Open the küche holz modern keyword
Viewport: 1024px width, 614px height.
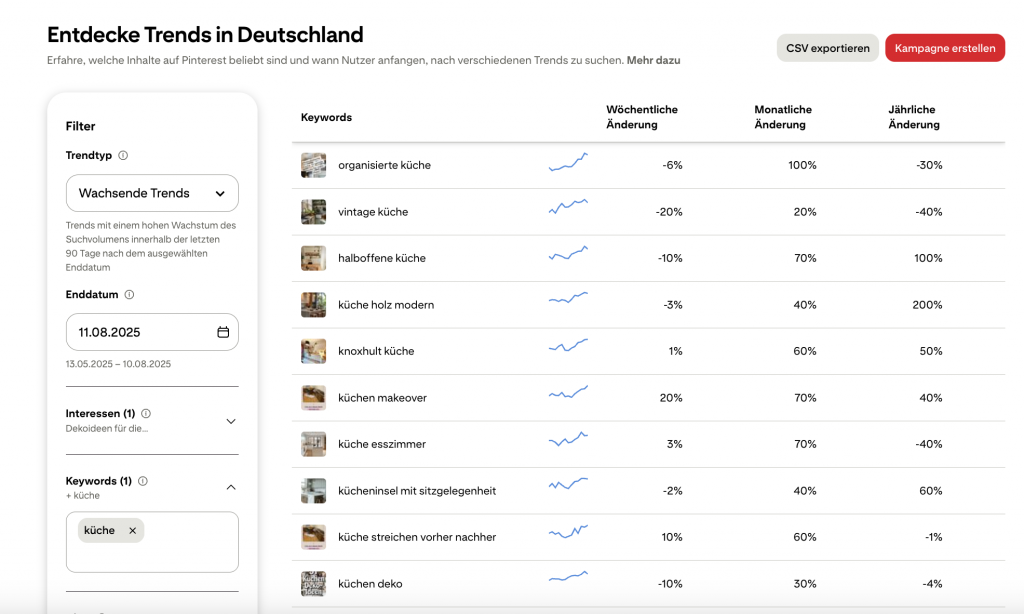pyautogui.click(x=386, y=305)
